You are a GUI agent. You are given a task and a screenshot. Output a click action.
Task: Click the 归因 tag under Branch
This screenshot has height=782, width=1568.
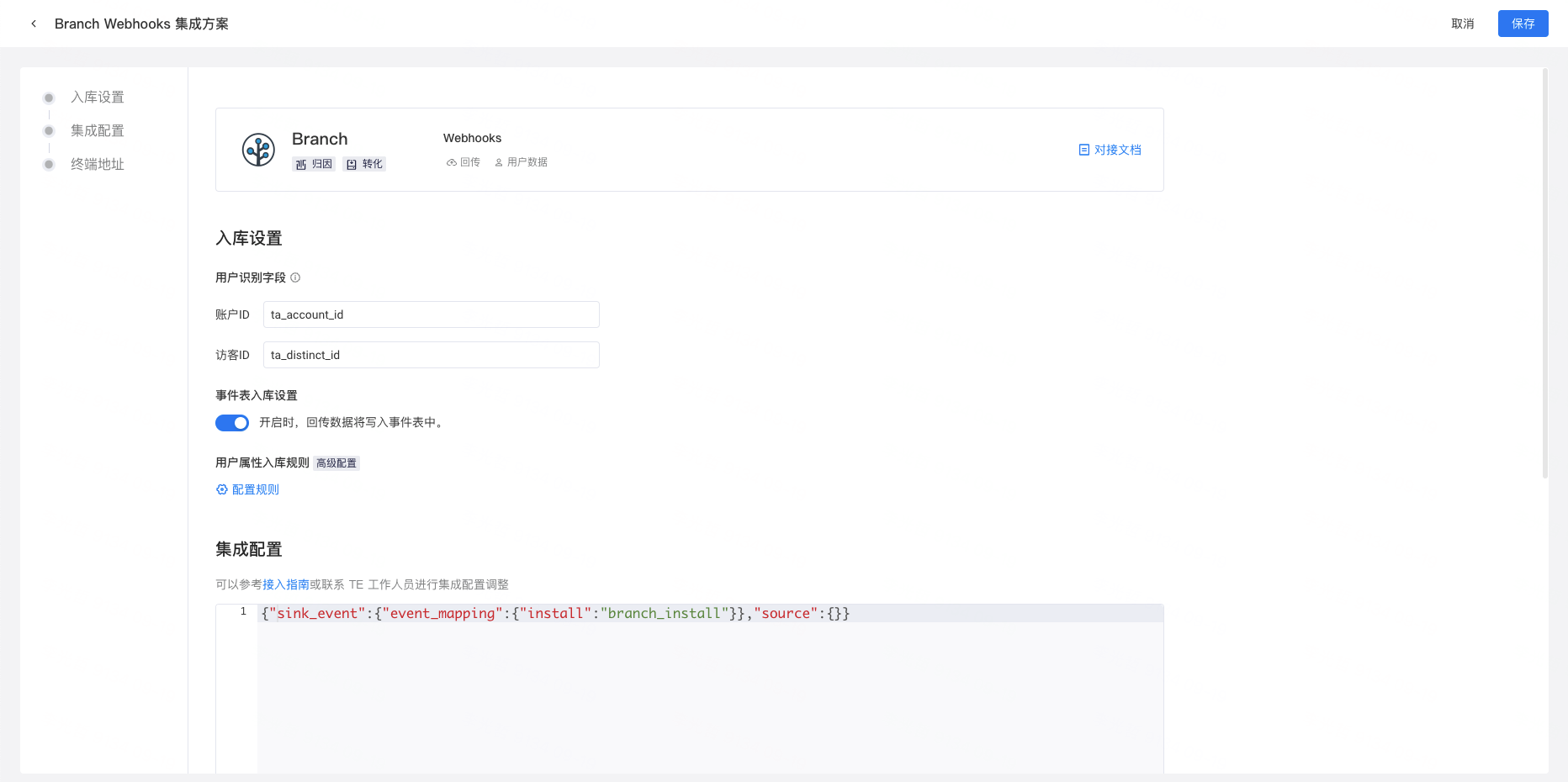(314, 164)
